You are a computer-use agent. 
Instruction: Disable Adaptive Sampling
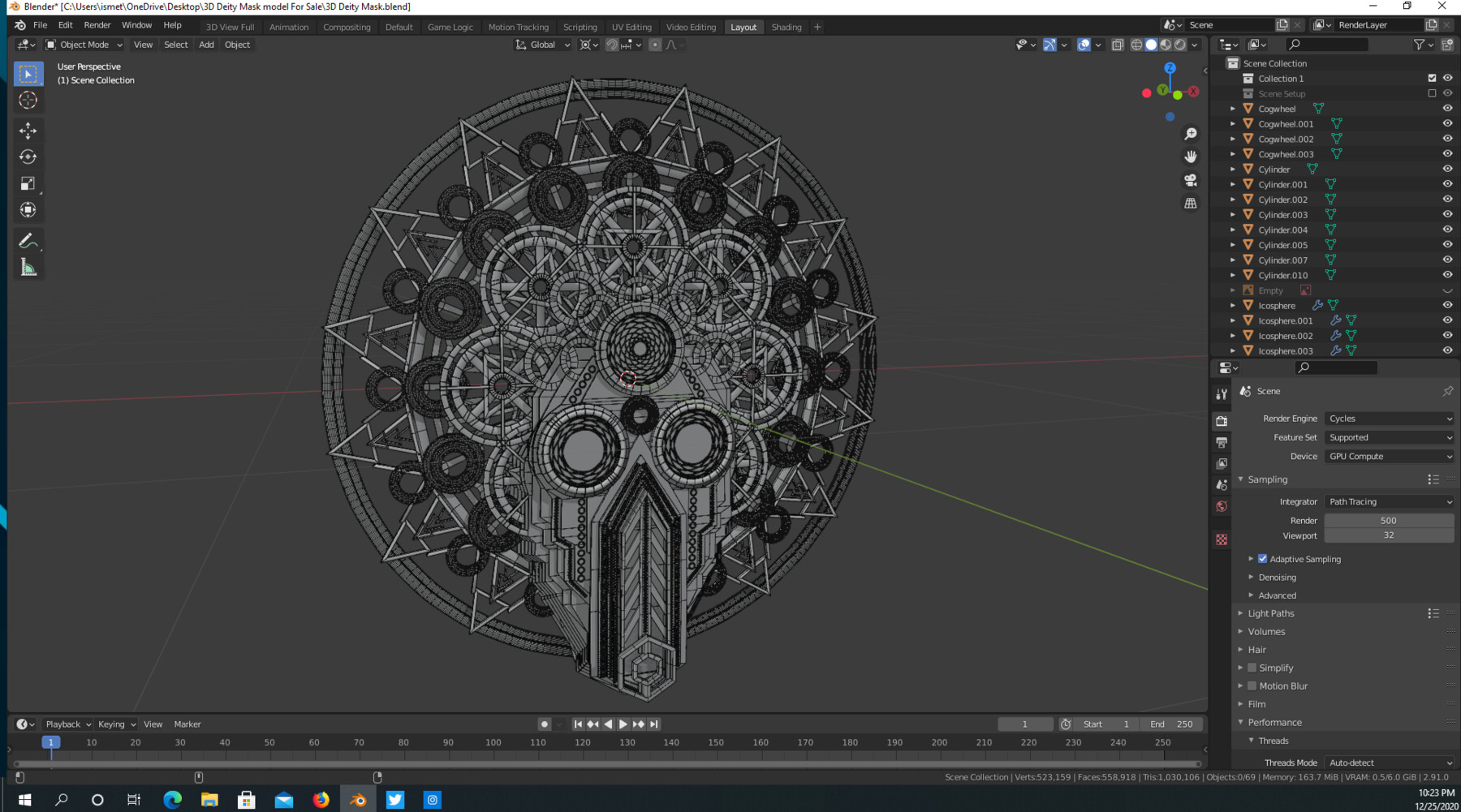coord(1263,558)
